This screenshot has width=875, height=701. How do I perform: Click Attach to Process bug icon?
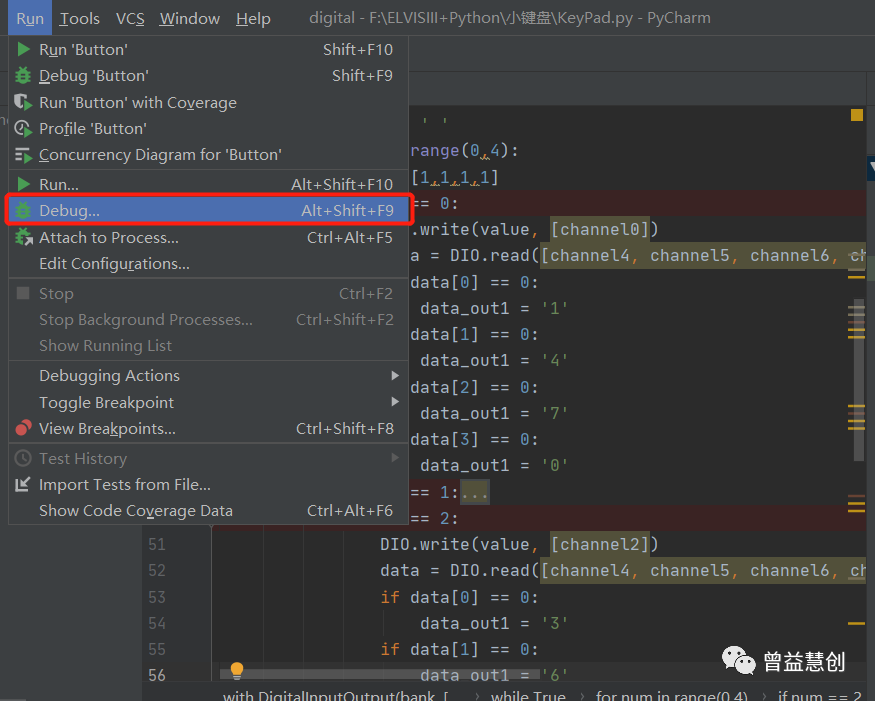coord(23,237)
